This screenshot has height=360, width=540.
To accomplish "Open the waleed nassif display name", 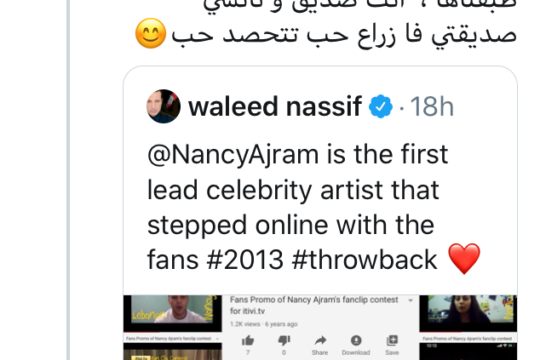I will 275,106.
